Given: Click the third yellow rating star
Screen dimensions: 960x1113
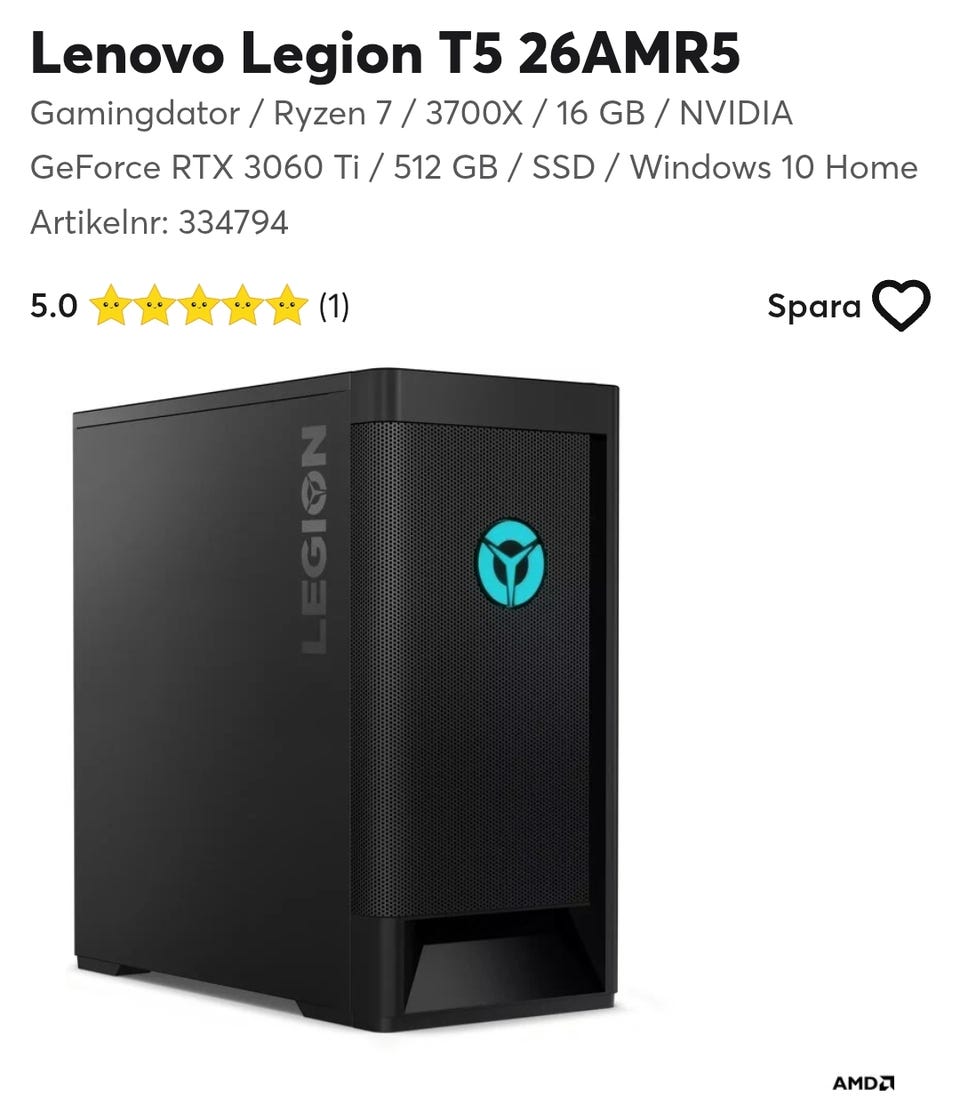Looking at the screenshot, I should click(x=199, y=305).
